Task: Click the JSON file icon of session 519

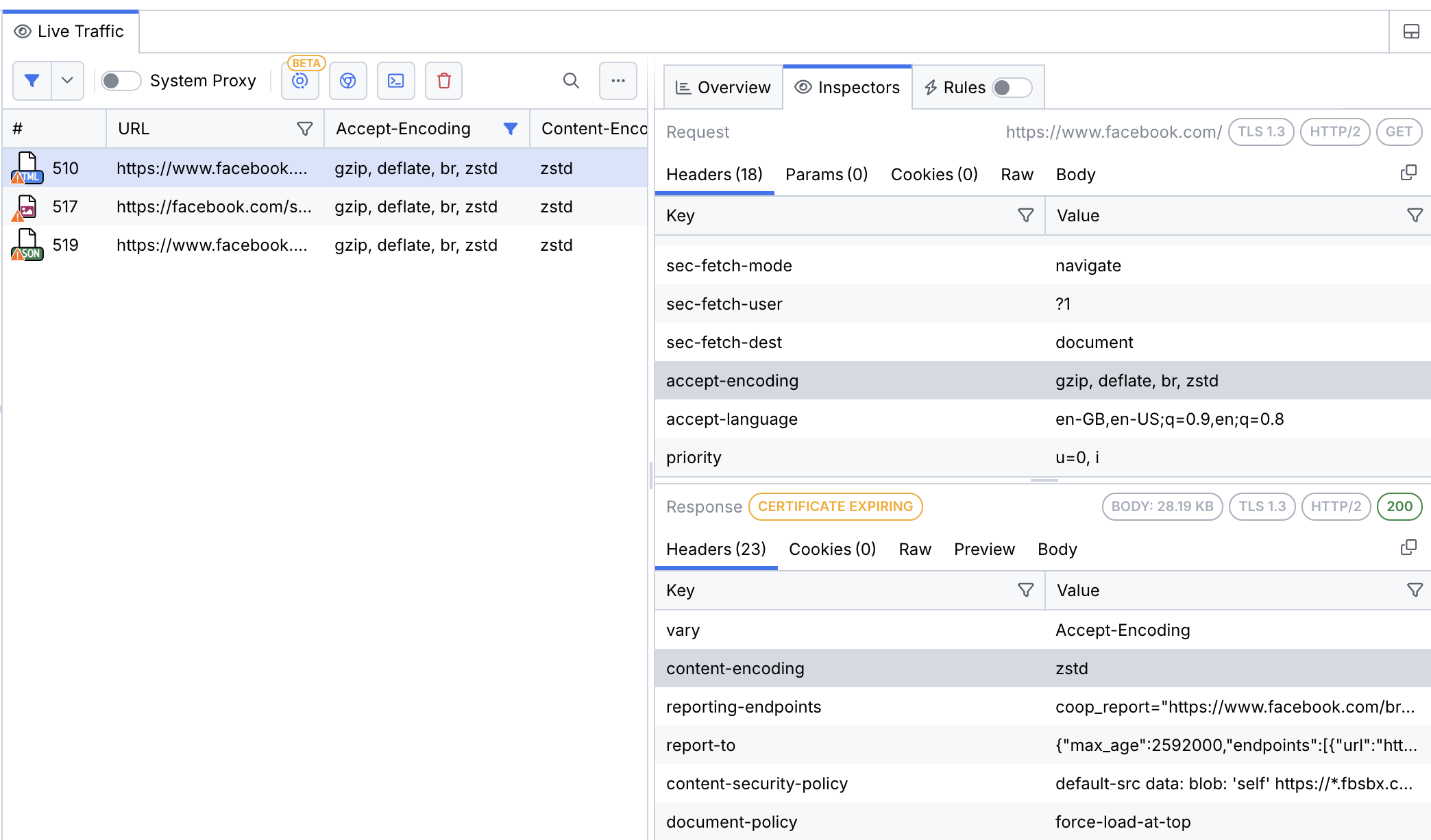Action: point(27,245)
